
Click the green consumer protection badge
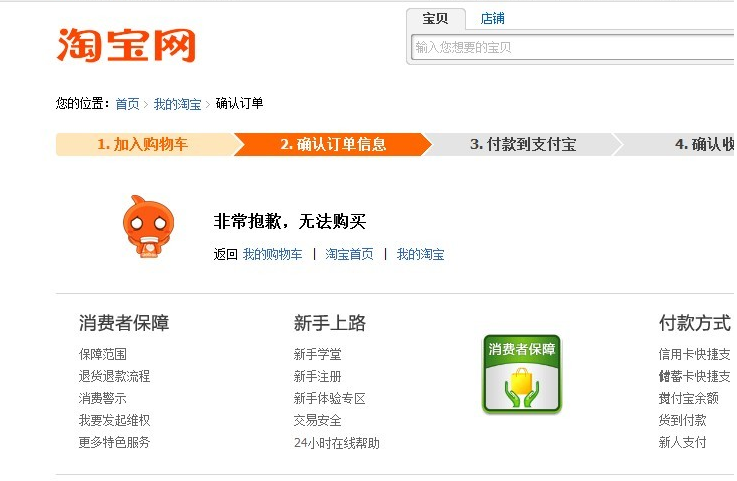[521, 374]
